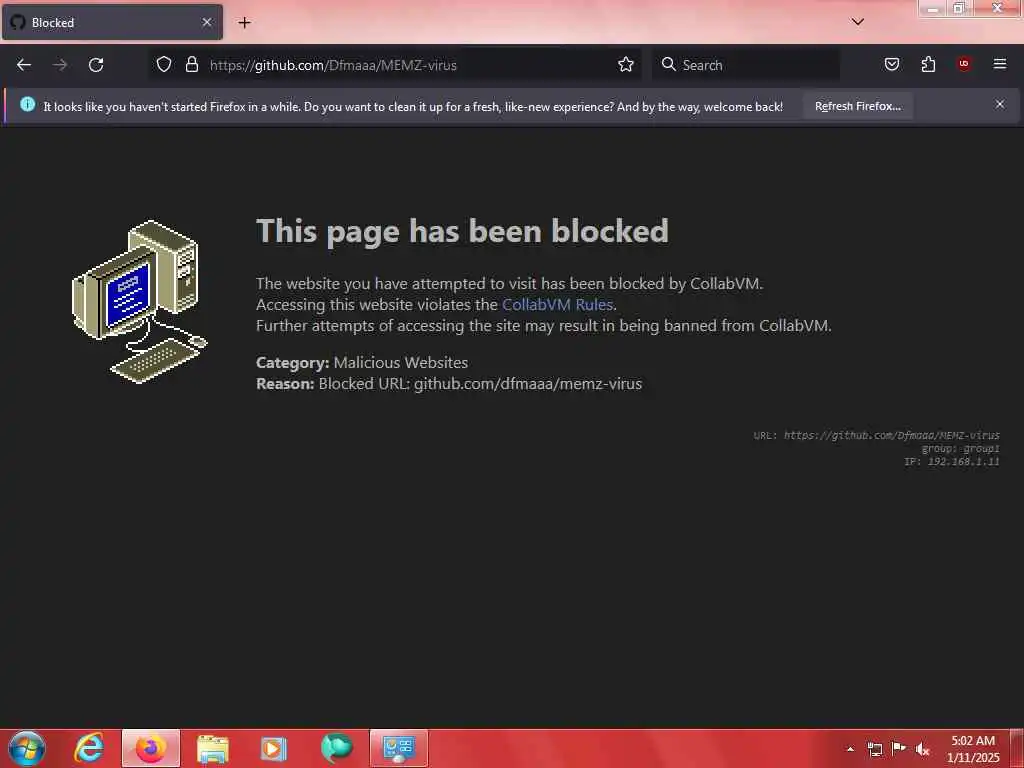Viewport: 1024px width, 768px height.
Task: Dismiss the Firefox refresh notification bar
Action: 1000,104
